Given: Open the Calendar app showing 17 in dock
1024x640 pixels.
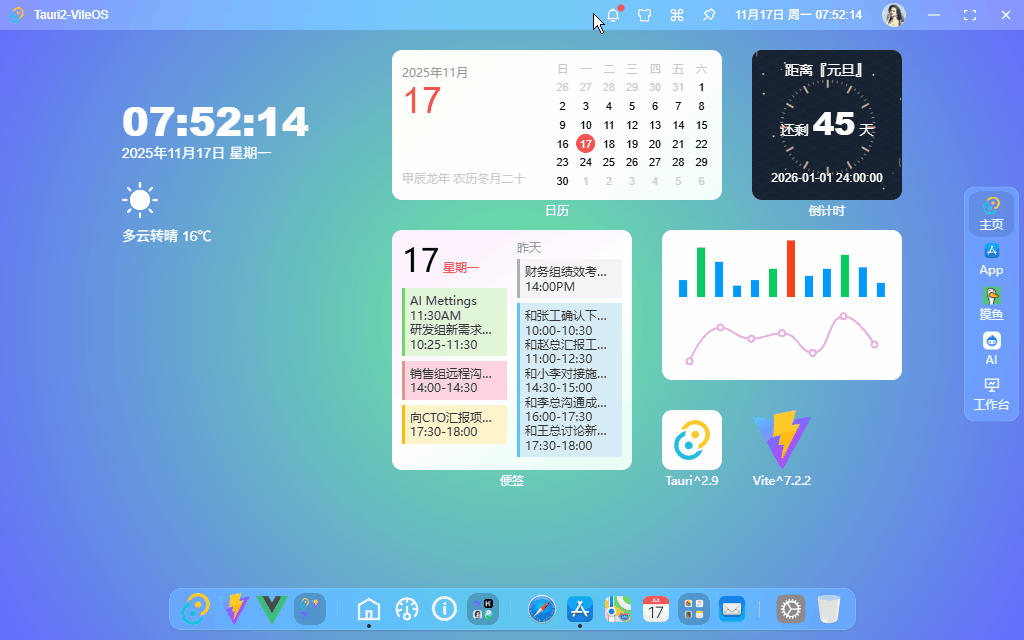Looking at the screenshot, I should click(655, 609).
